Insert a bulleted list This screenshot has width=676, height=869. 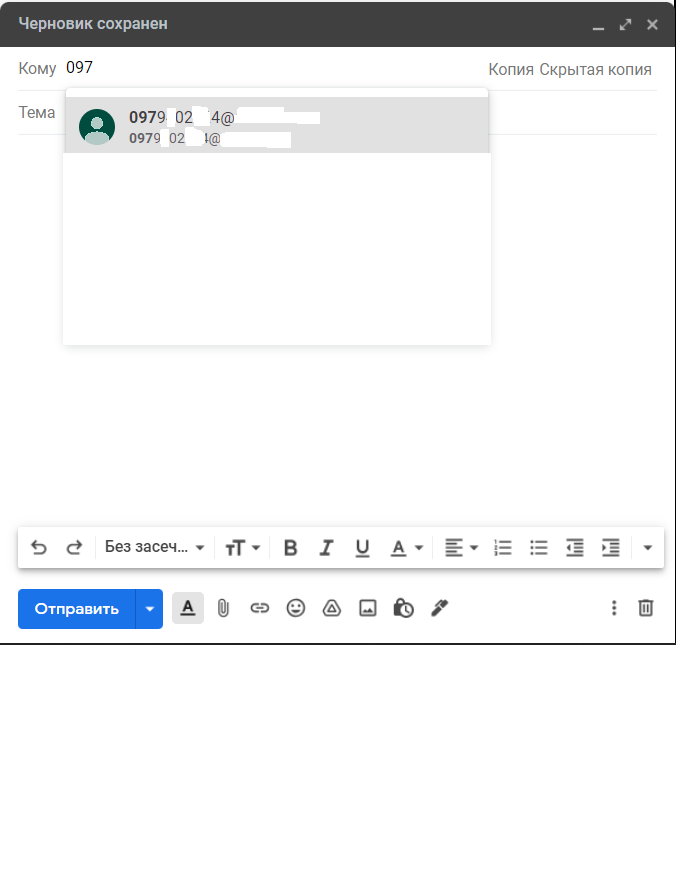[539, 548]
